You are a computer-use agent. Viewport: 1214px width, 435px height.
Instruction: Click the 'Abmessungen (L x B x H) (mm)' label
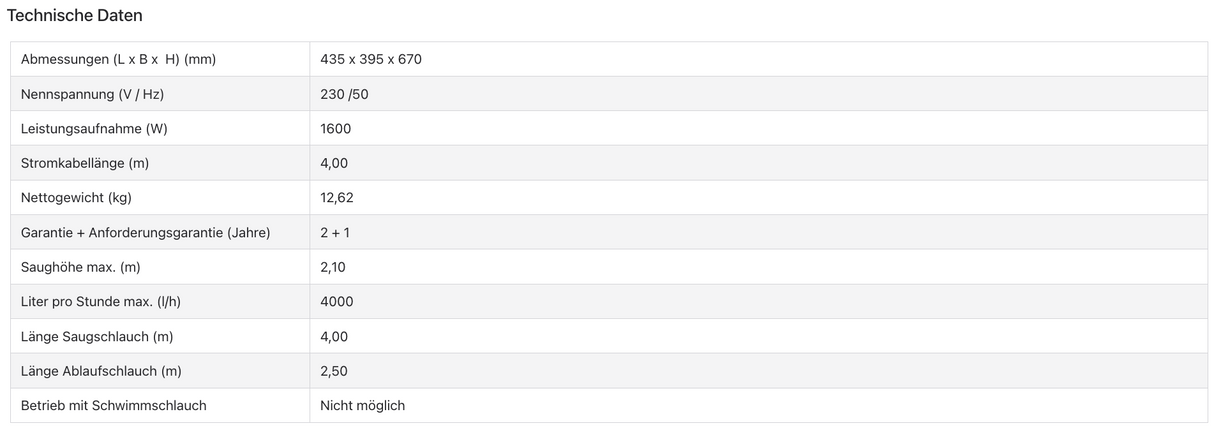click(118, 59)
